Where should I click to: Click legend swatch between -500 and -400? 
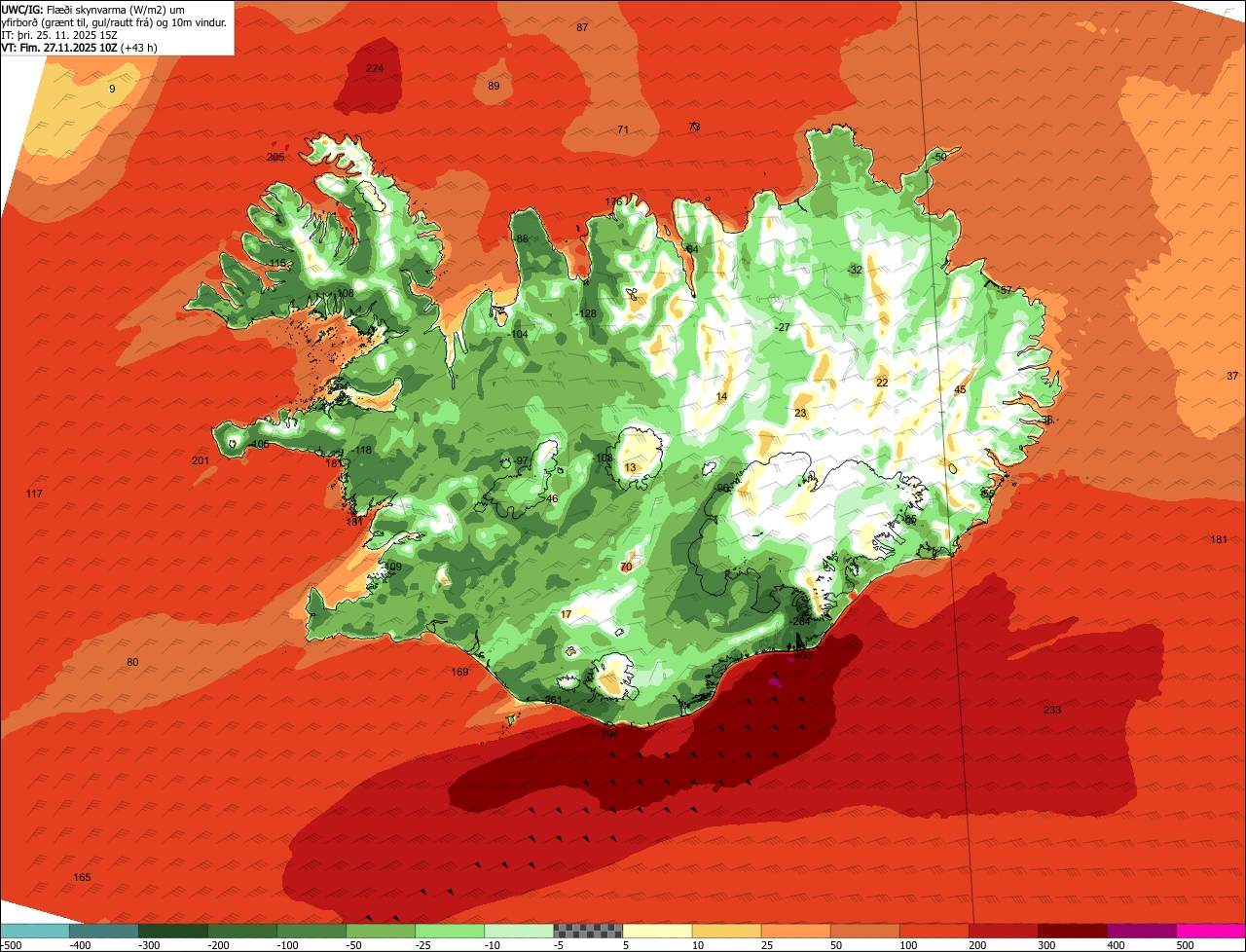(x=35, y=931)
